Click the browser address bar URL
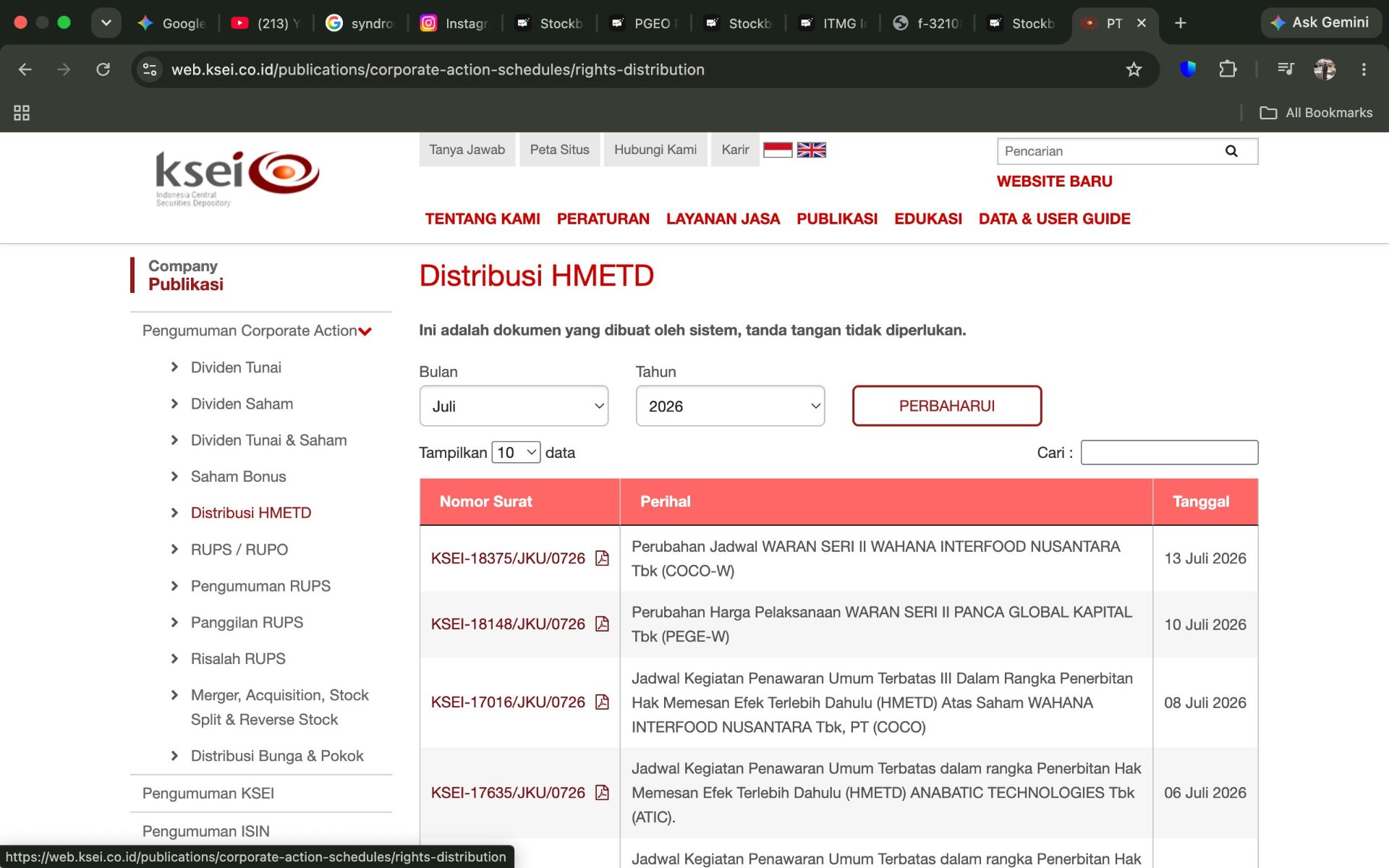1389x868 pixels. click(x=438, y=69)
